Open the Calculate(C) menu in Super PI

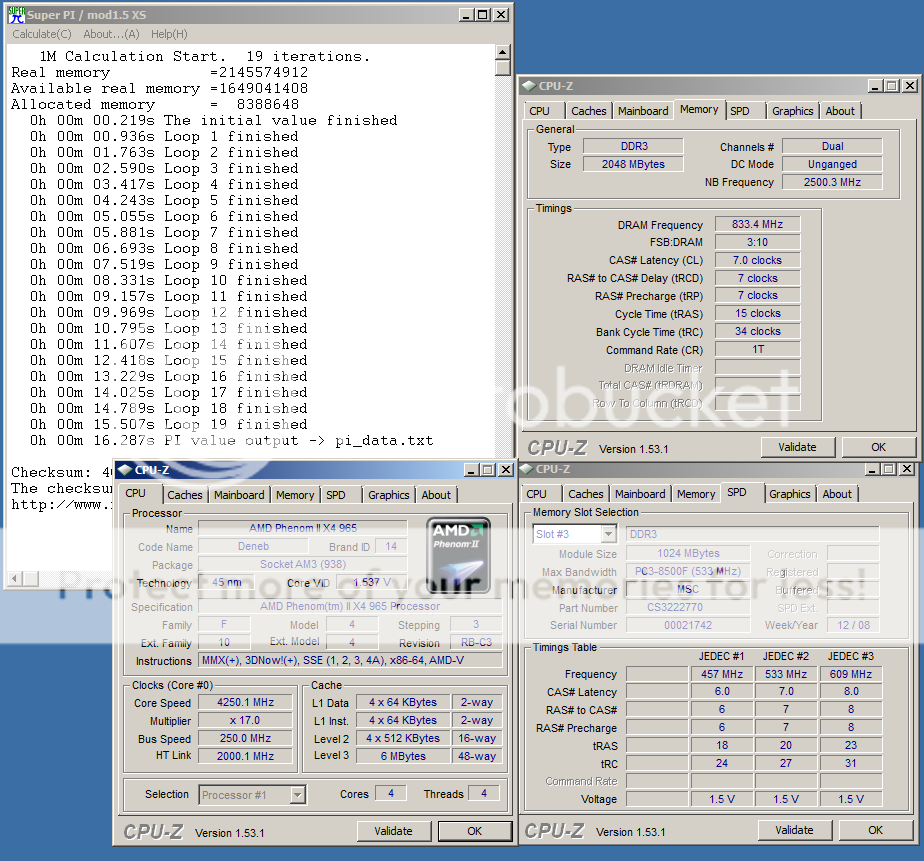click(x=41, y=34)
